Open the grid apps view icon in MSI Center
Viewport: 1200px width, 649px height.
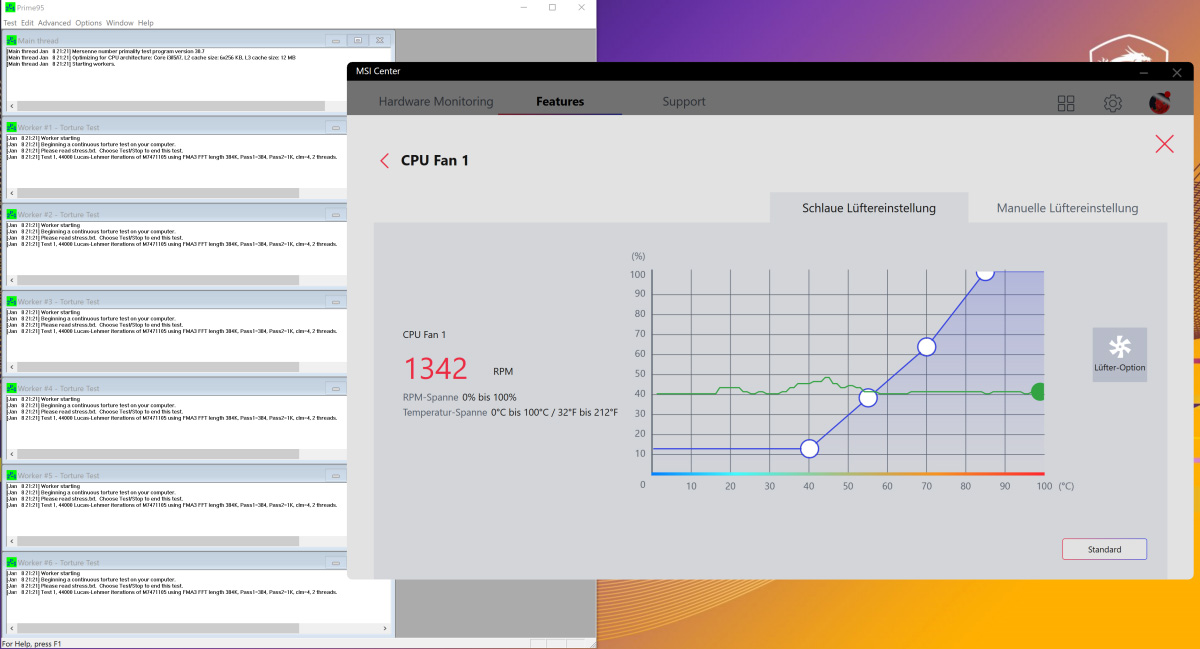coord(1066,103)
